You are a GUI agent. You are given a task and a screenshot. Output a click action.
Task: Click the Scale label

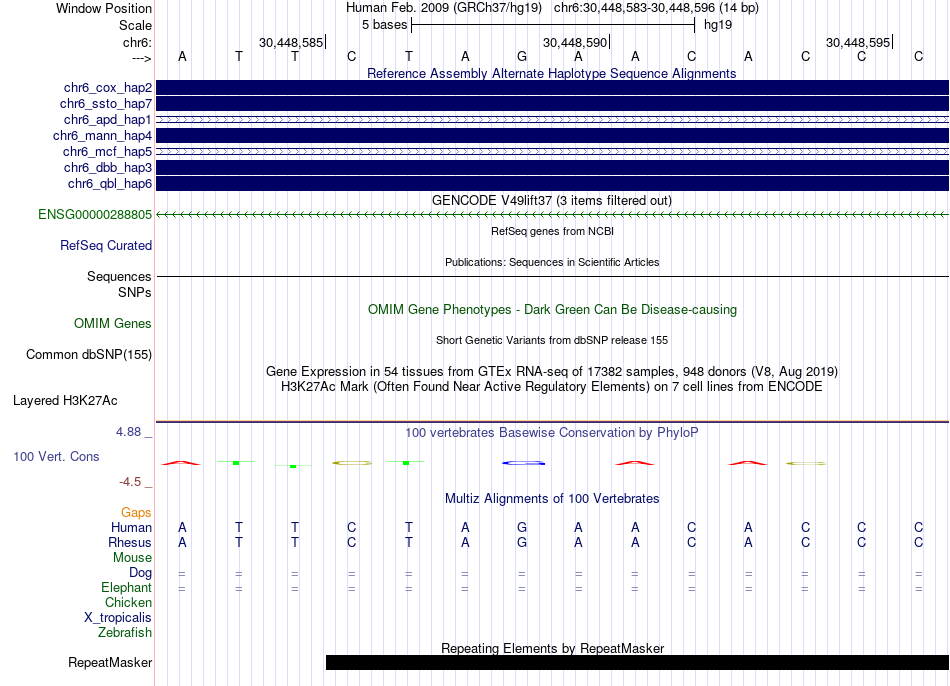135,25
